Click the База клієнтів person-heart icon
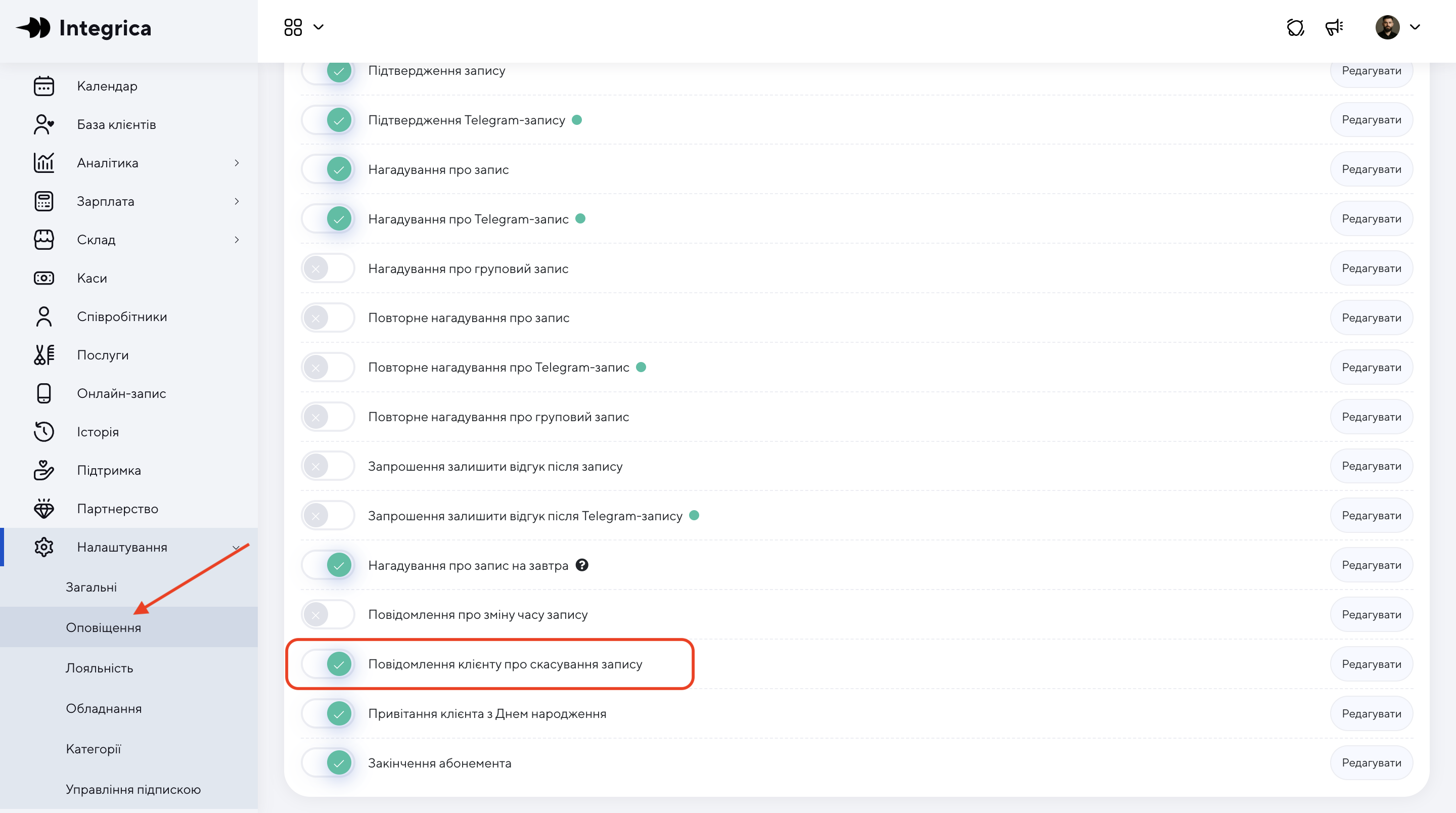The width and height of the screenshot is (1456, 813). click(43, 124)
